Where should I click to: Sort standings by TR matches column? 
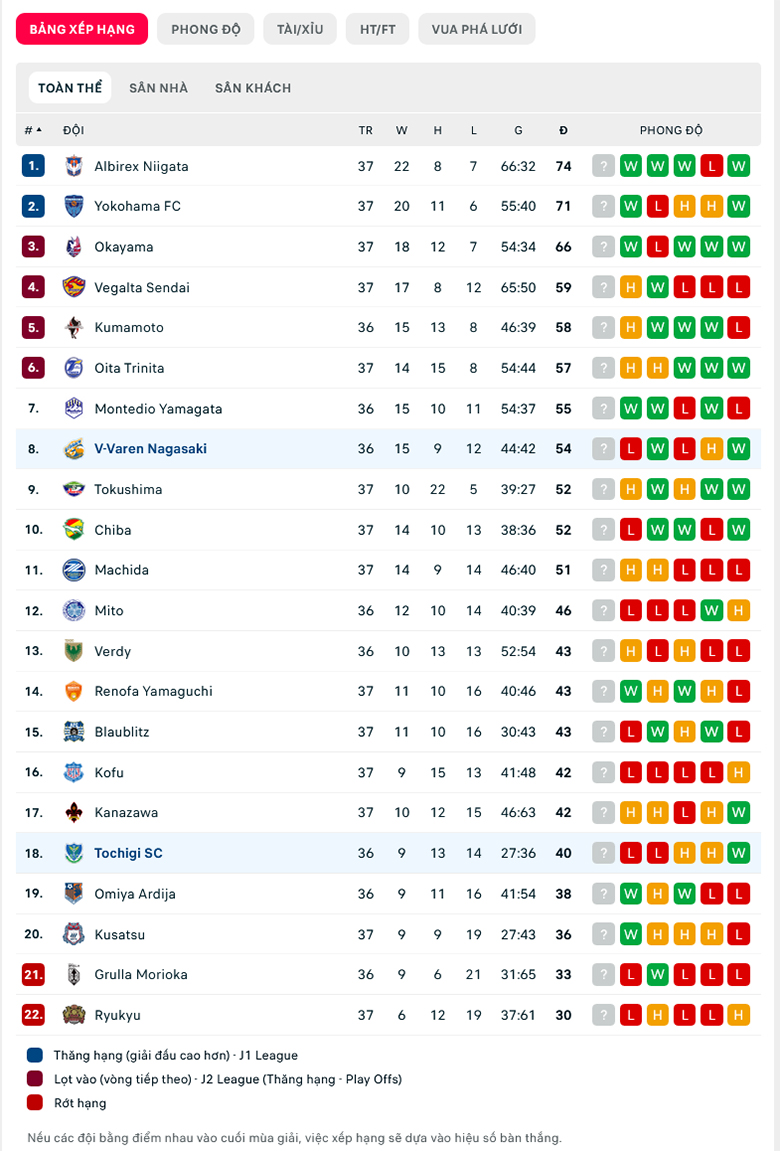click(365, 130)
